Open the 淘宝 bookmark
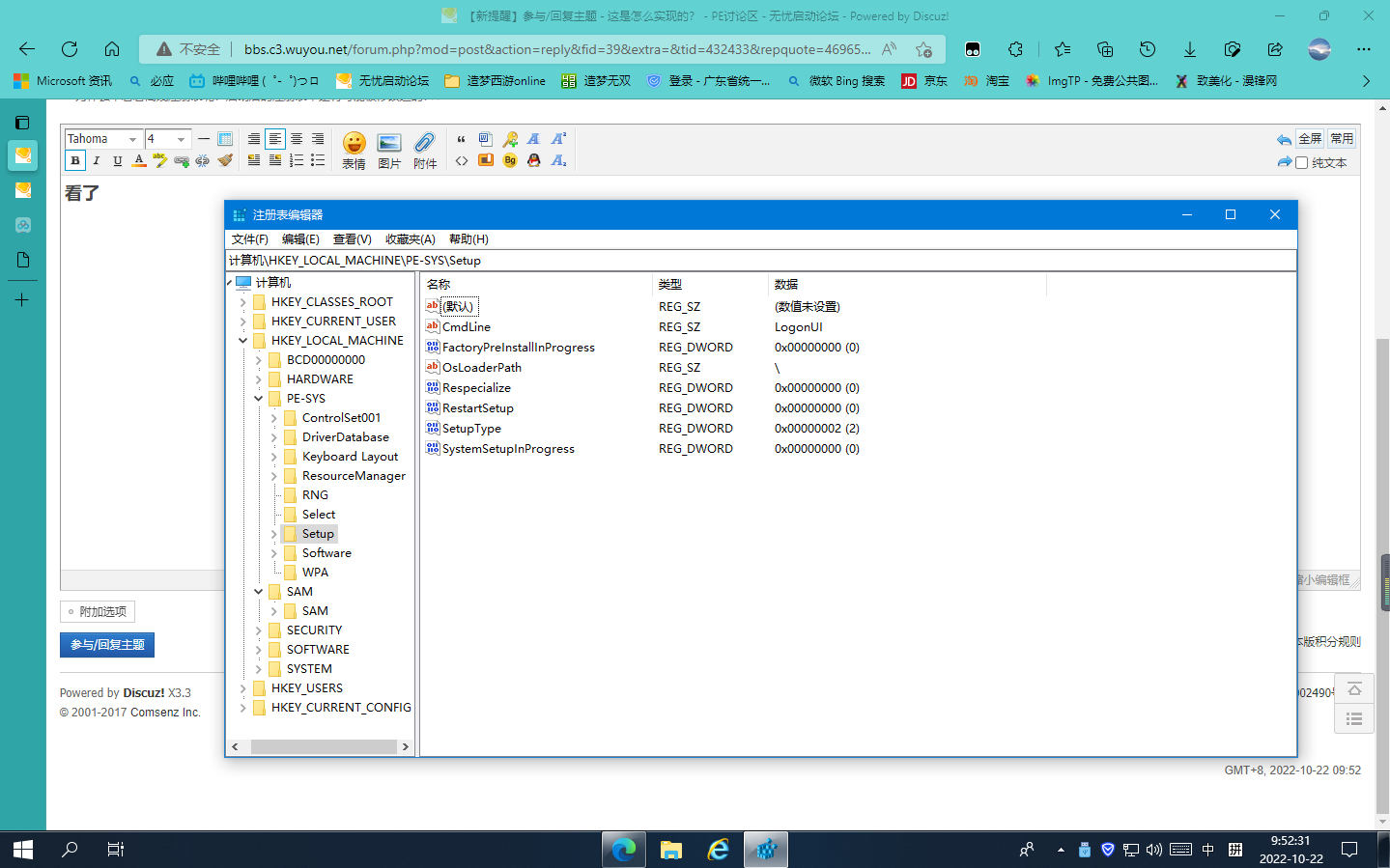The width and height of the screenshot is (1390, 868). point(986,81)
